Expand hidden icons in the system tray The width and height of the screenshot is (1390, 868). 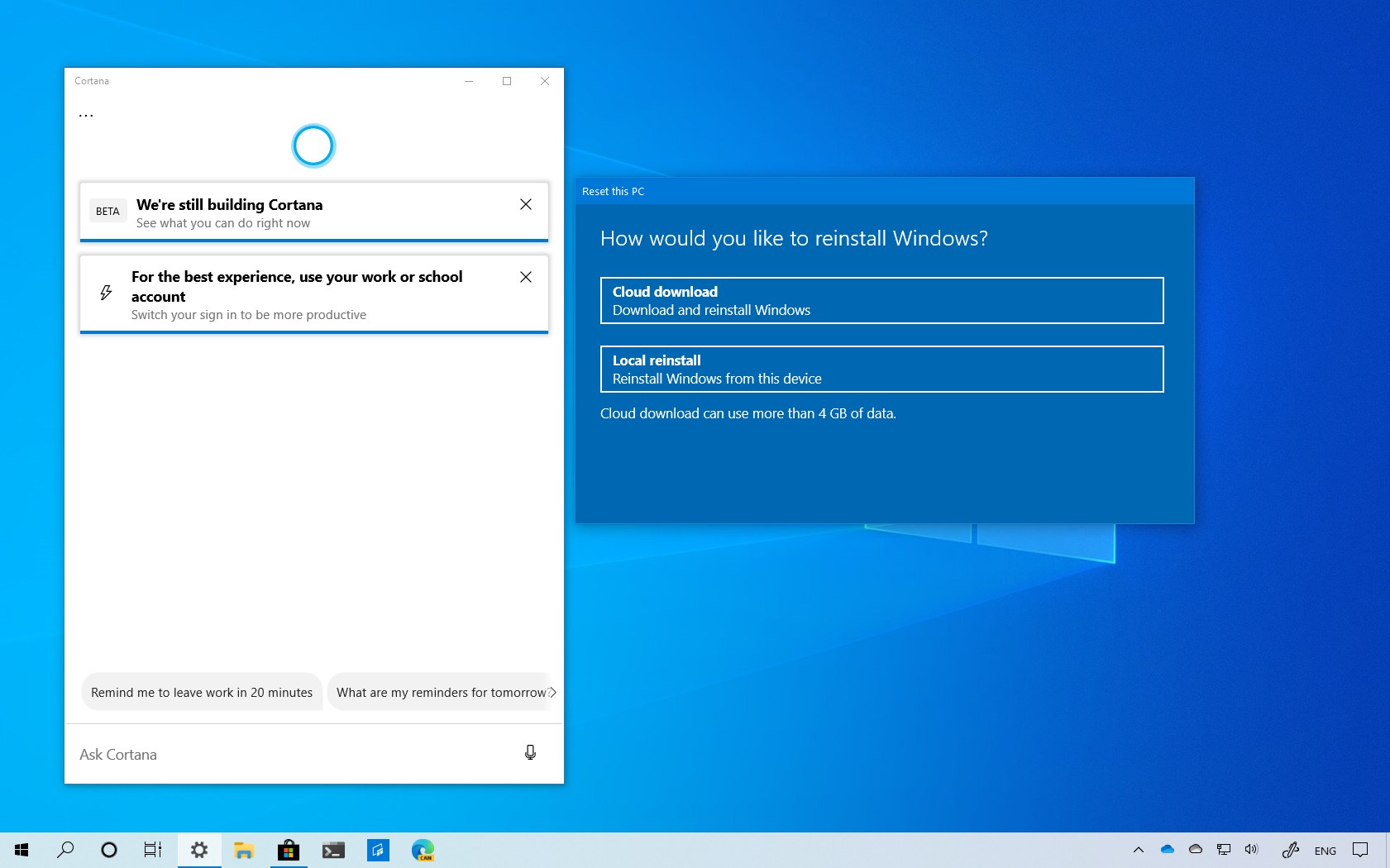(x=1139, y=850)
